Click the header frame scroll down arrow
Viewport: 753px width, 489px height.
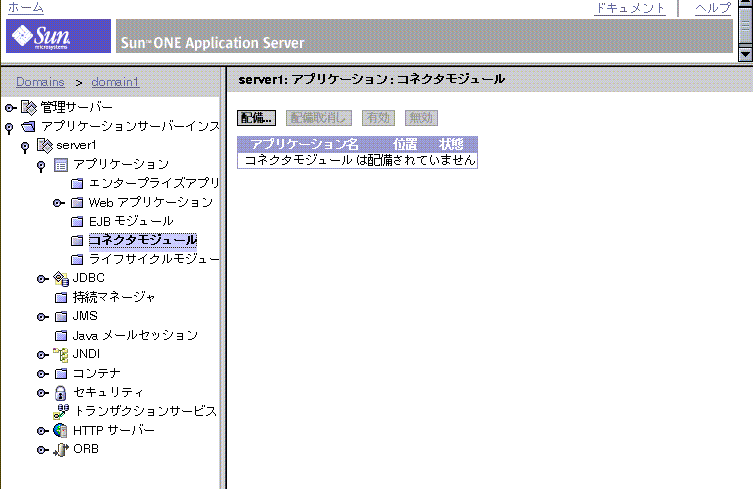(x=745, y=54)
